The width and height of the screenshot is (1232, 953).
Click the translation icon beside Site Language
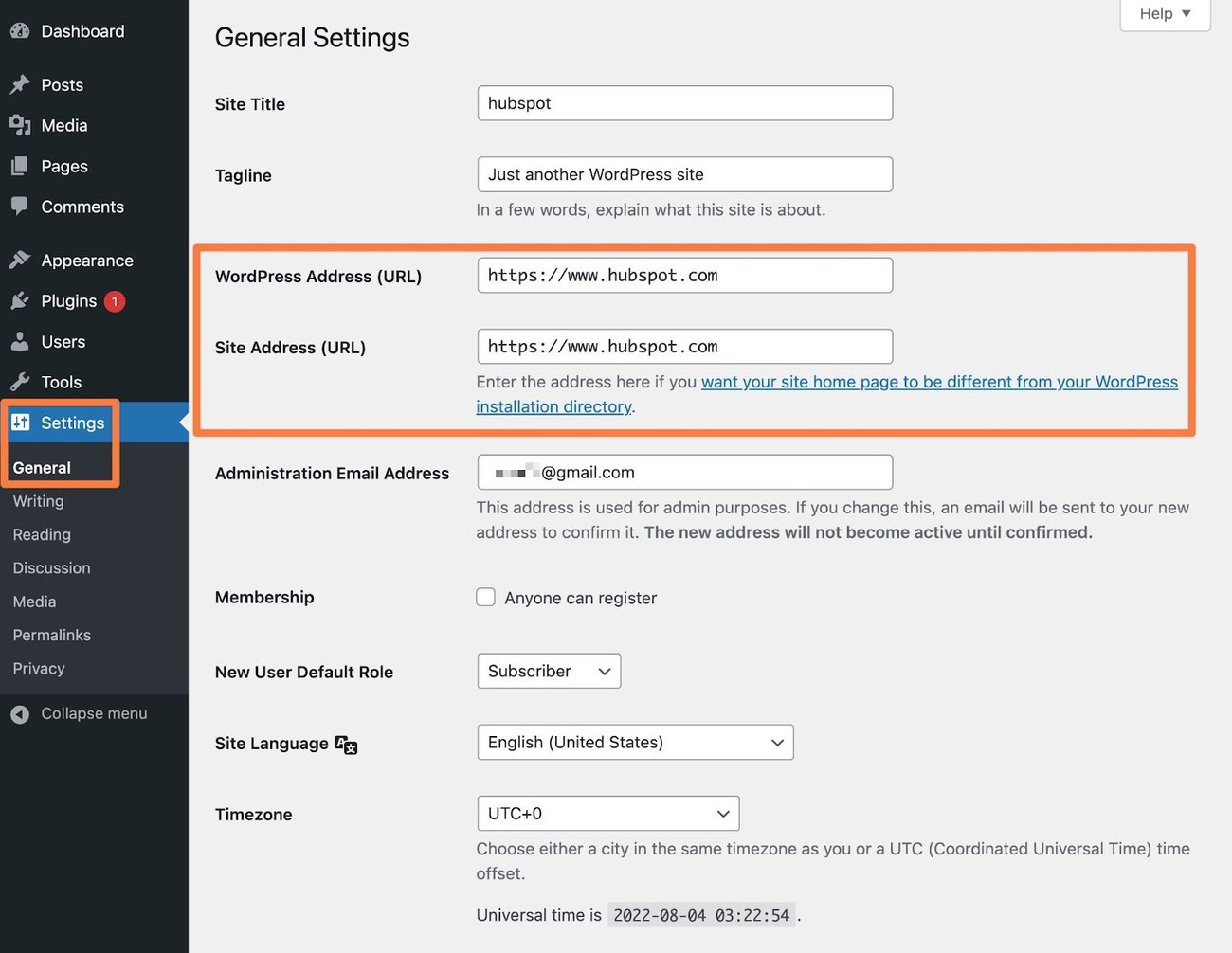(x=346, y=746)
